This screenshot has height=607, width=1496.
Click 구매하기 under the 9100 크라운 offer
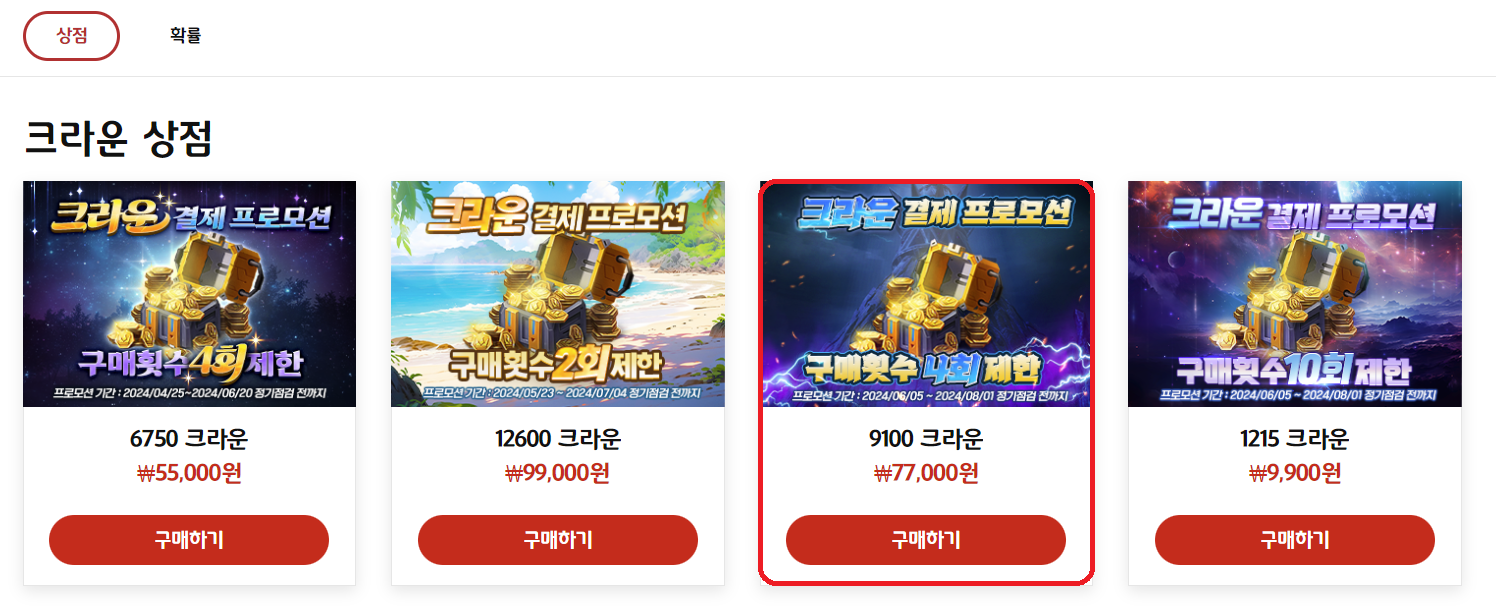click(x=926, y=540)
